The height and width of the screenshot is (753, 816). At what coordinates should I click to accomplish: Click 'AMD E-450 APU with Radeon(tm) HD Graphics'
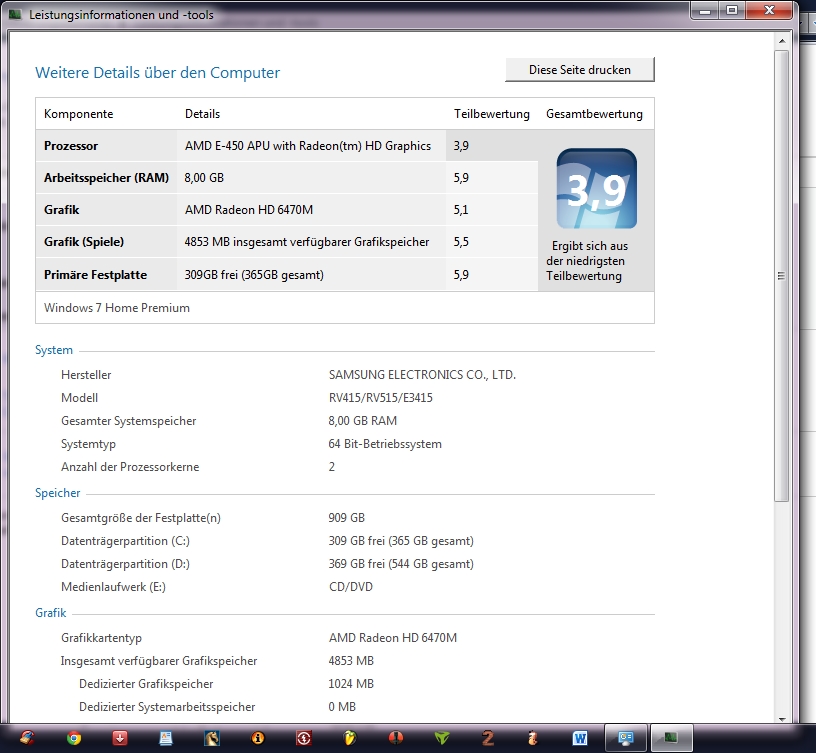(x=308, y=146)
